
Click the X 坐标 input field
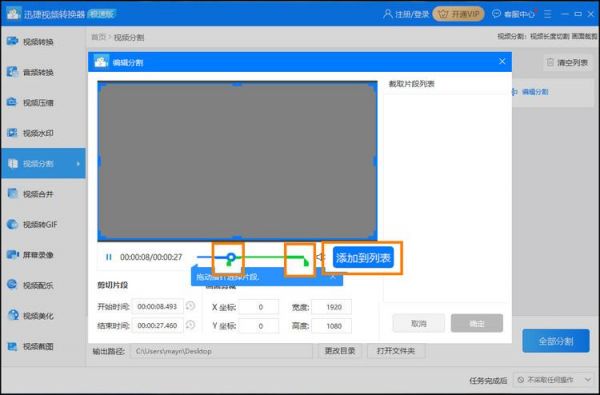click(259, 307)
